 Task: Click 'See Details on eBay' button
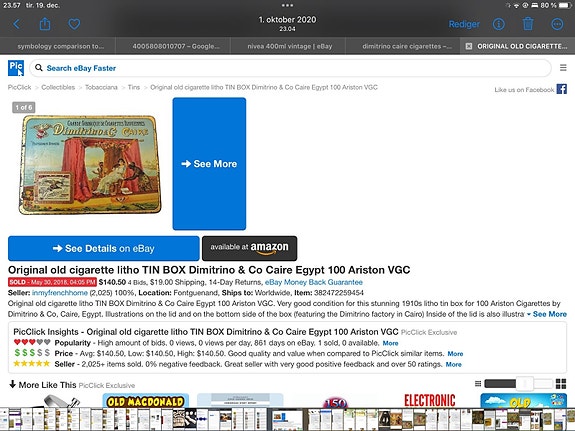pos(104,248)
